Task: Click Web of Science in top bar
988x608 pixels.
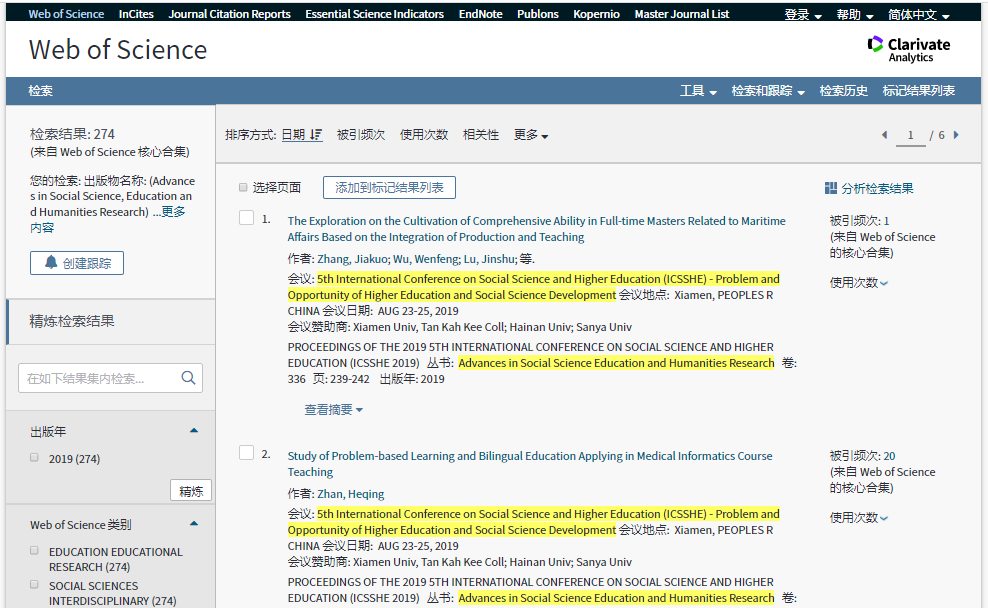Action: pyautogui.click(x=66, y=14)
